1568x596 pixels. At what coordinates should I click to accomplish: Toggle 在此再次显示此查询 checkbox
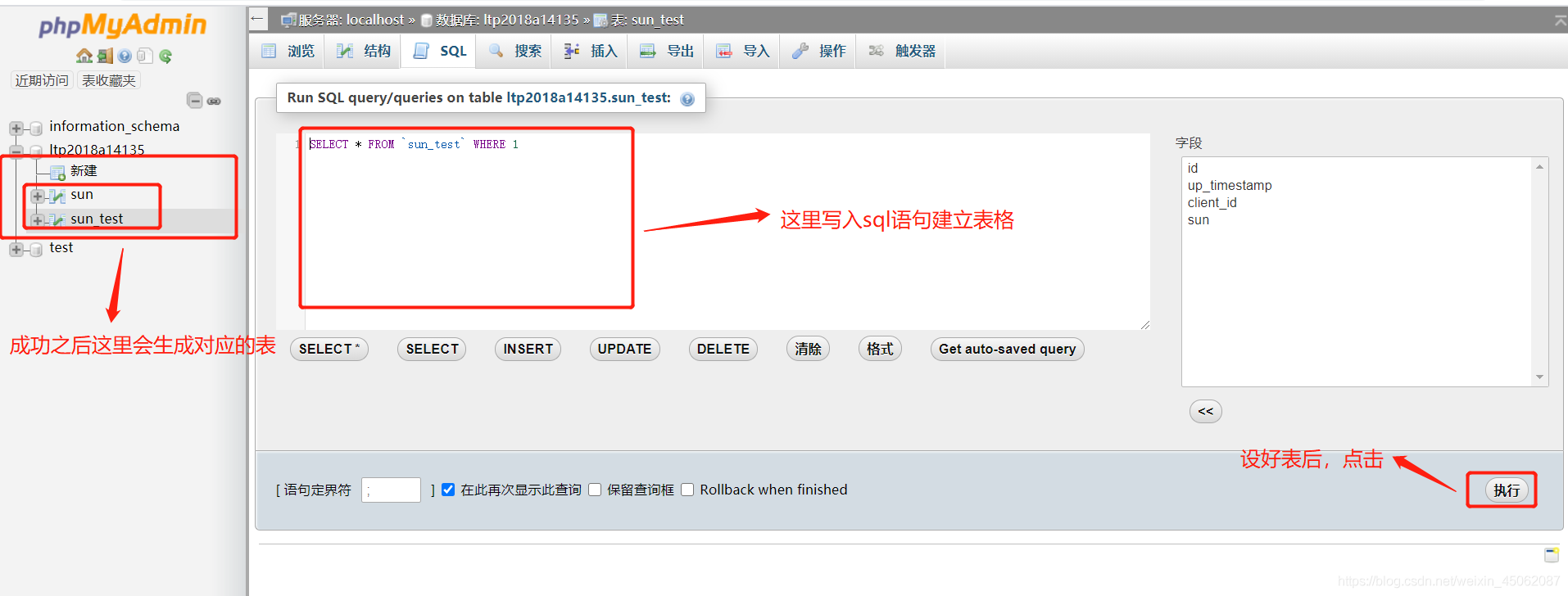pyautogui.click(x=448, y=490)
